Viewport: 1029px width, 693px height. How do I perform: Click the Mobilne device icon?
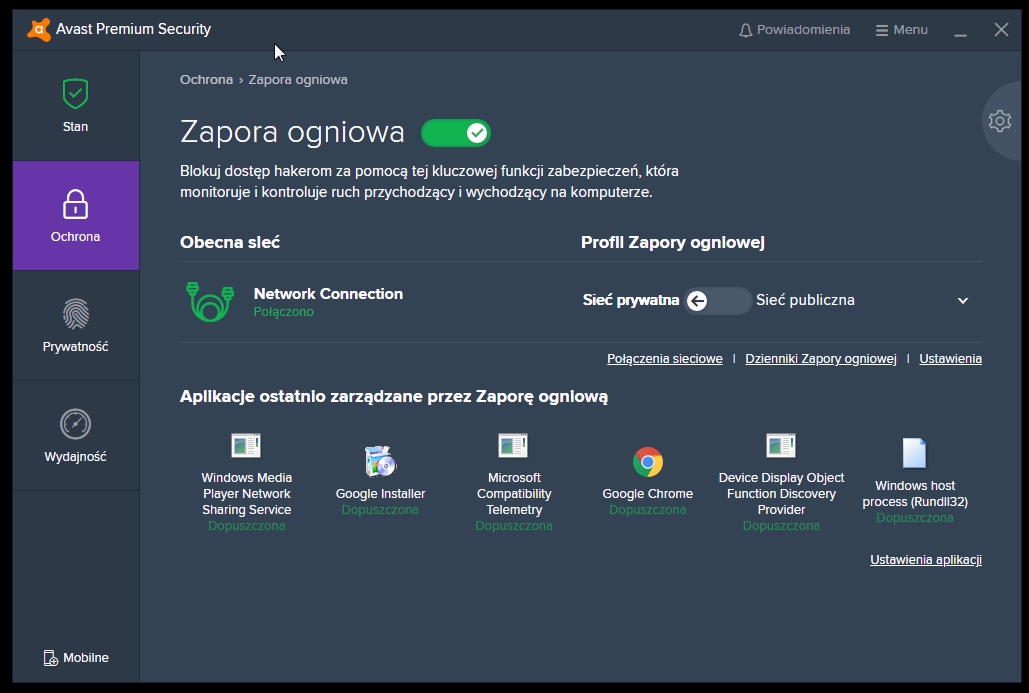[51, 658]
